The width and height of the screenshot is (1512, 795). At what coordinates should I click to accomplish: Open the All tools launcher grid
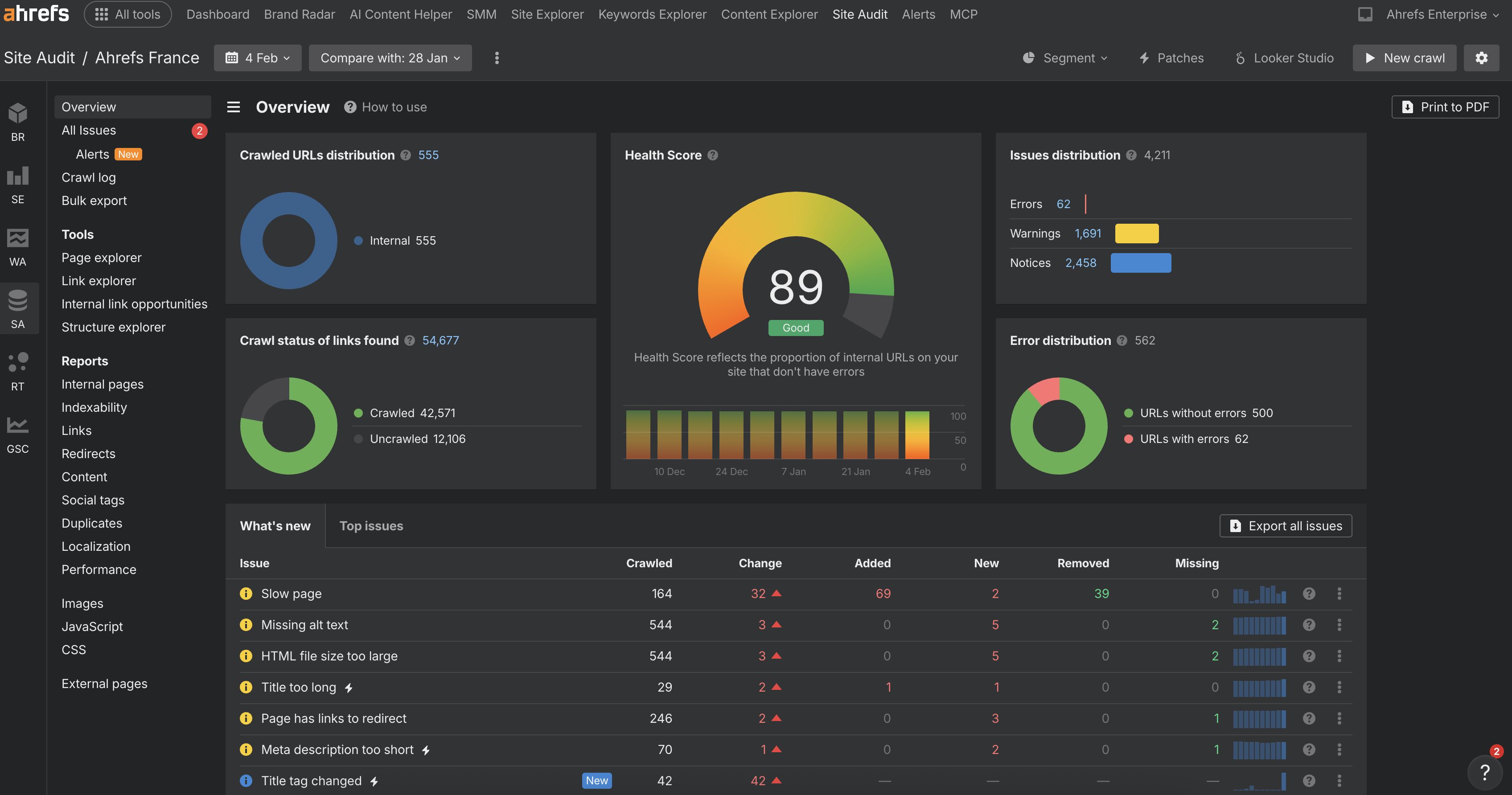[x=127, y=14]
